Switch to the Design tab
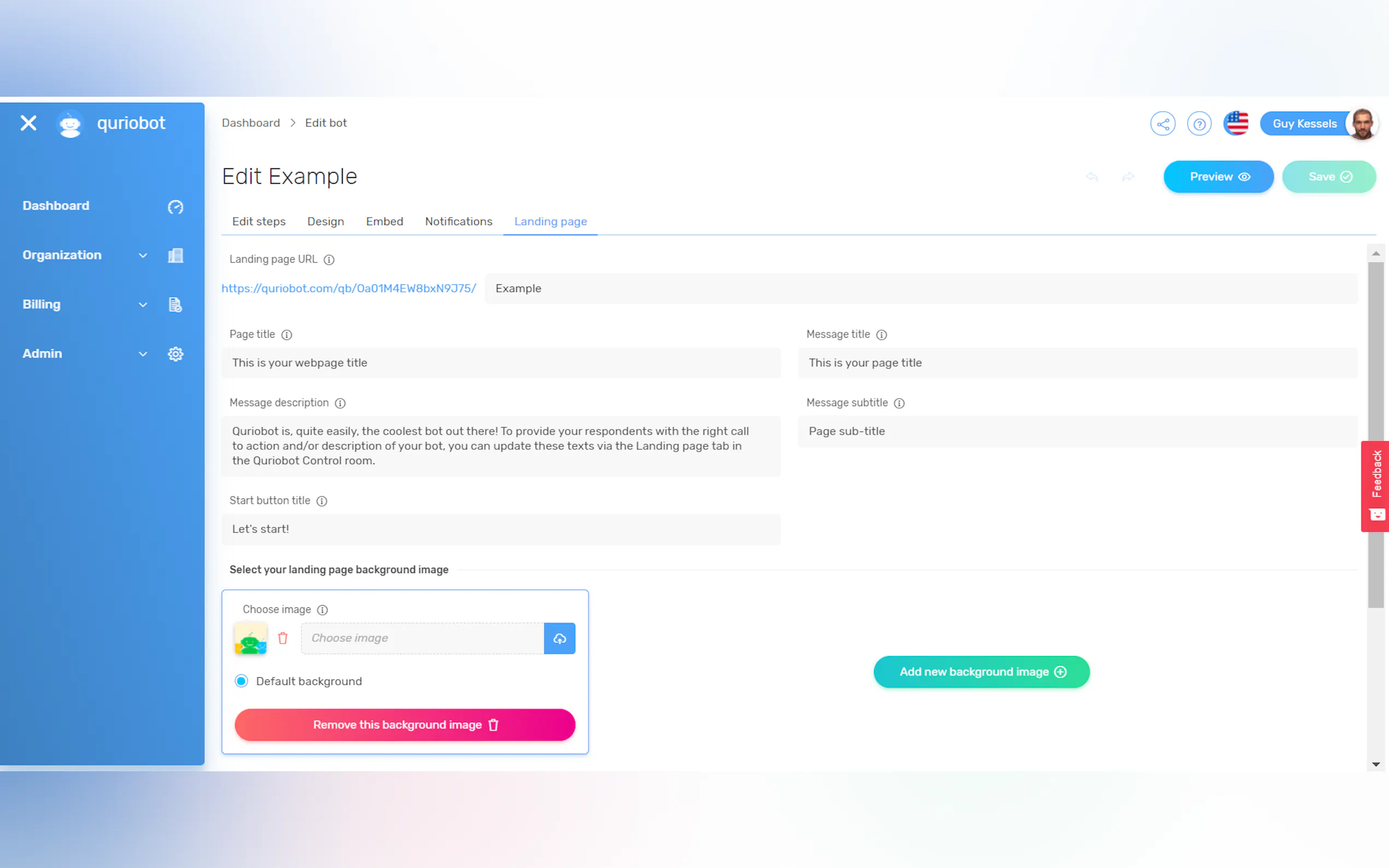Viewport: 1389px width, 868px height. click(x=325, y=221)
